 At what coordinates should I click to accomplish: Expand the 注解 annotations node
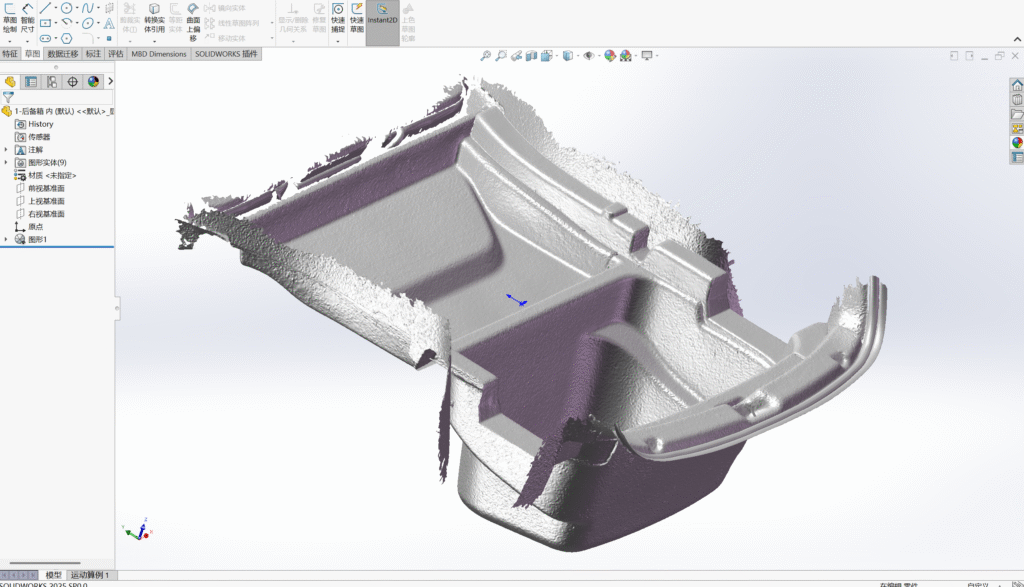pos(6,149)
